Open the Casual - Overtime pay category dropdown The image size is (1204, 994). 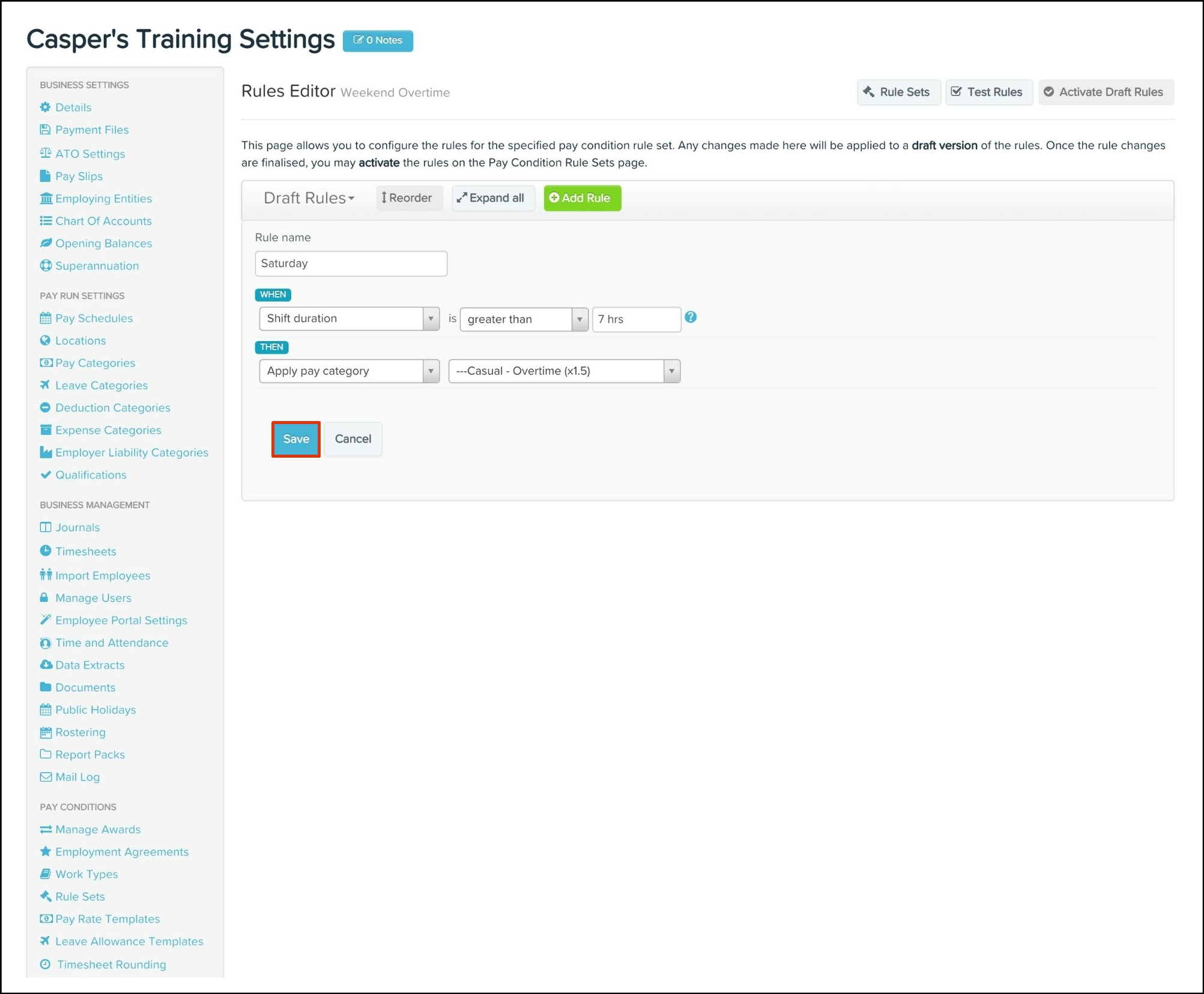click(x=564, y=371)
